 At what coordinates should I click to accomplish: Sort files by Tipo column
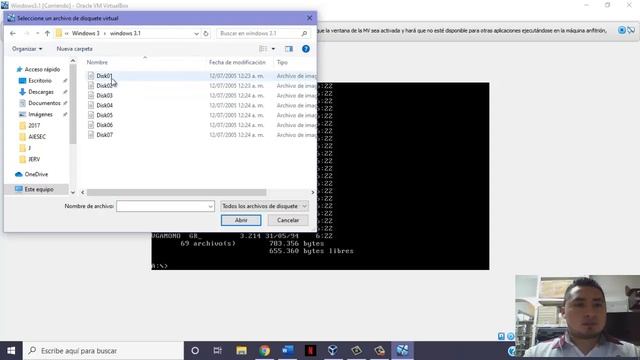click(282, 62)
